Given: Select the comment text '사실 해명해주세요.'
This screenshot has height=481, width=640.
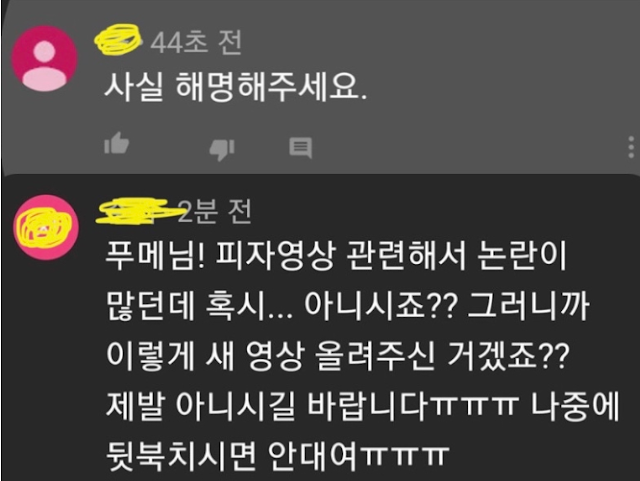Looking at the screenshot, I should 236,87.
